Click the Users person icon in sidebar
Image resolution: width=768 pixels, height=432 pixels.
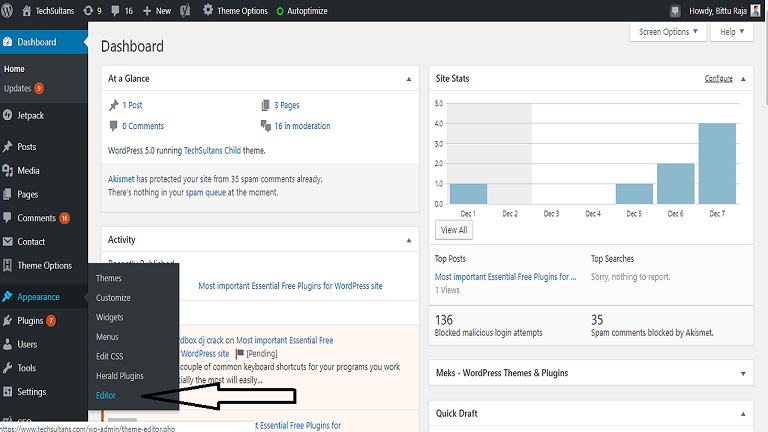click(7, 344)
